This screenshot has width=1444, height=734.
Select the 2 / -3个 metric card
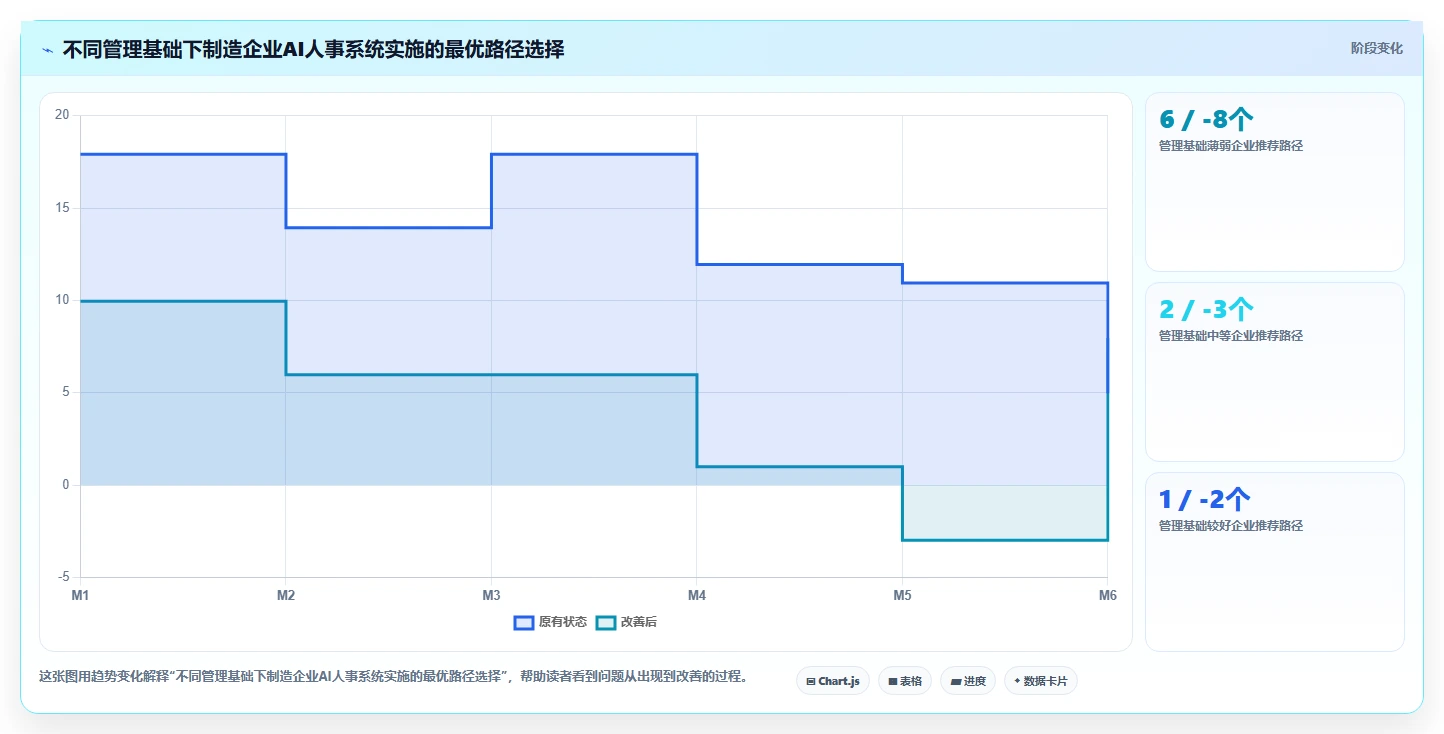coord(1275,372)
